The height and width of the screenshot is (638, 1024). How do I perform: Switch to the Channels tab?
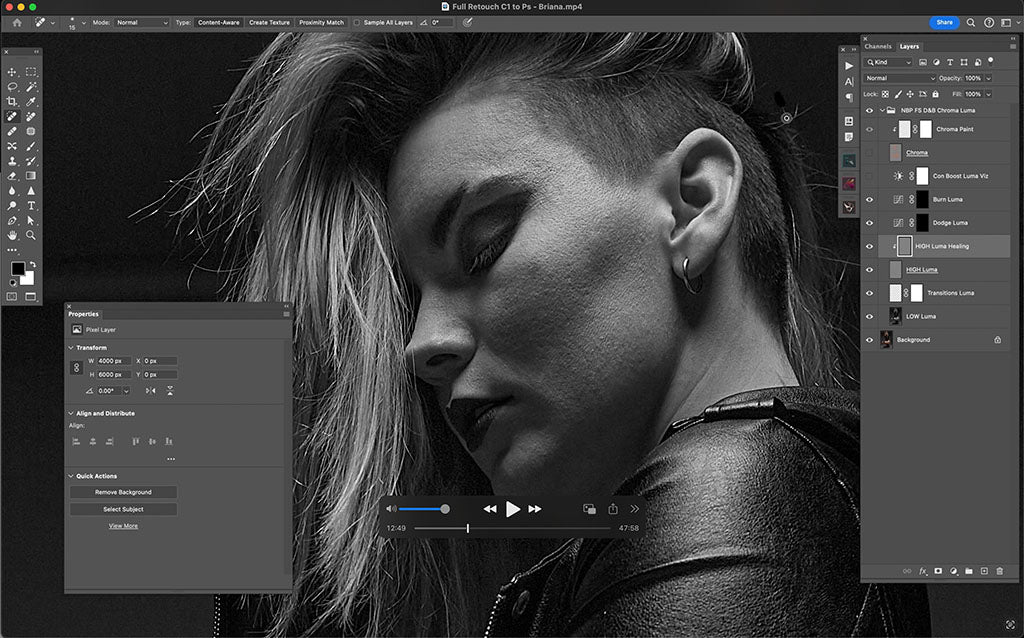click(878, 45)
